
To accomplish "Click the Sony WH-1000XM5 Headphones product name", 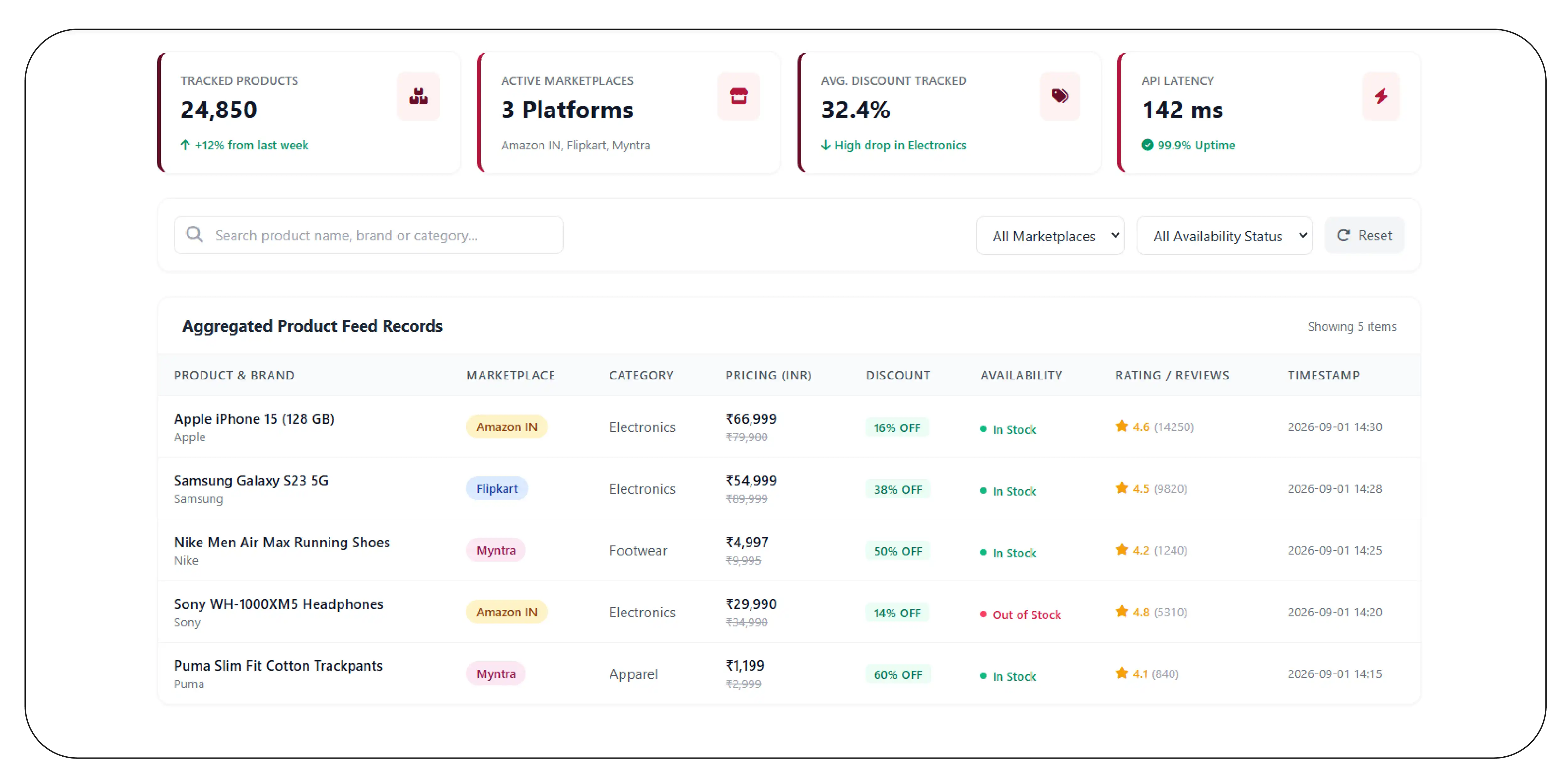I will 278,604.
